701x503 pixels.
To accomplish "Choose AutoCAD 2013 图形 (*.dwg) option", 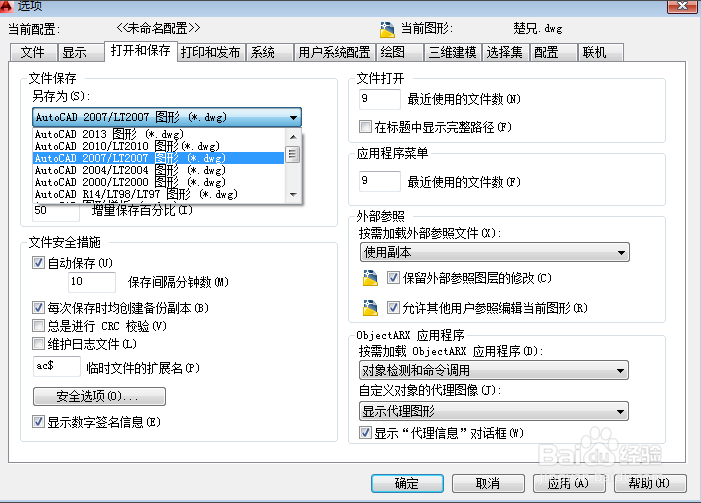I will [x=159, y=134].
